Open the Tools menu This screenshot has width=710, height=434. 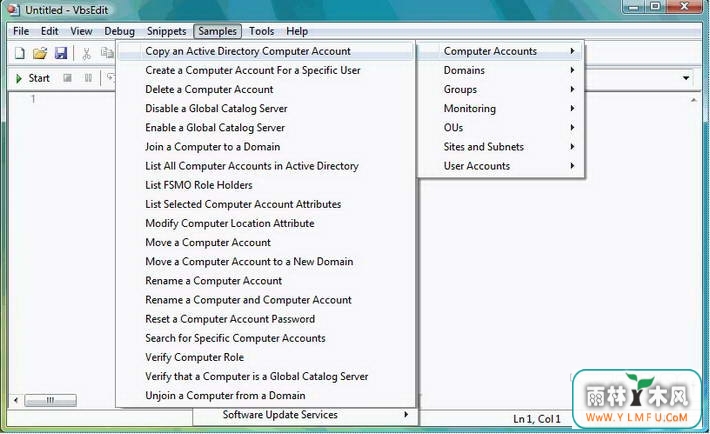(x=261, y=31)
